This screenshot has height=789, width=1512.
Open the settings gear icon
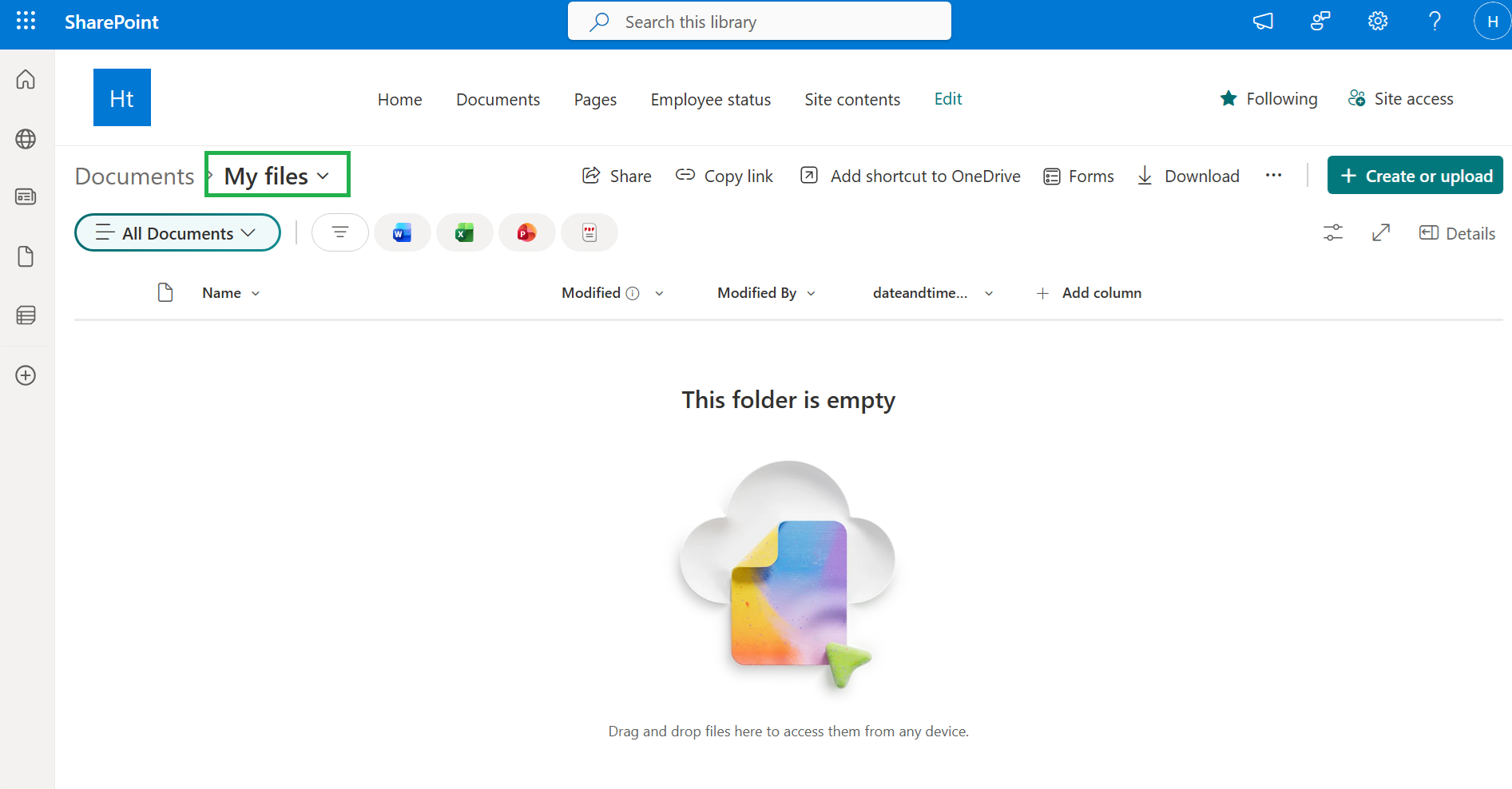[1378, 22]
